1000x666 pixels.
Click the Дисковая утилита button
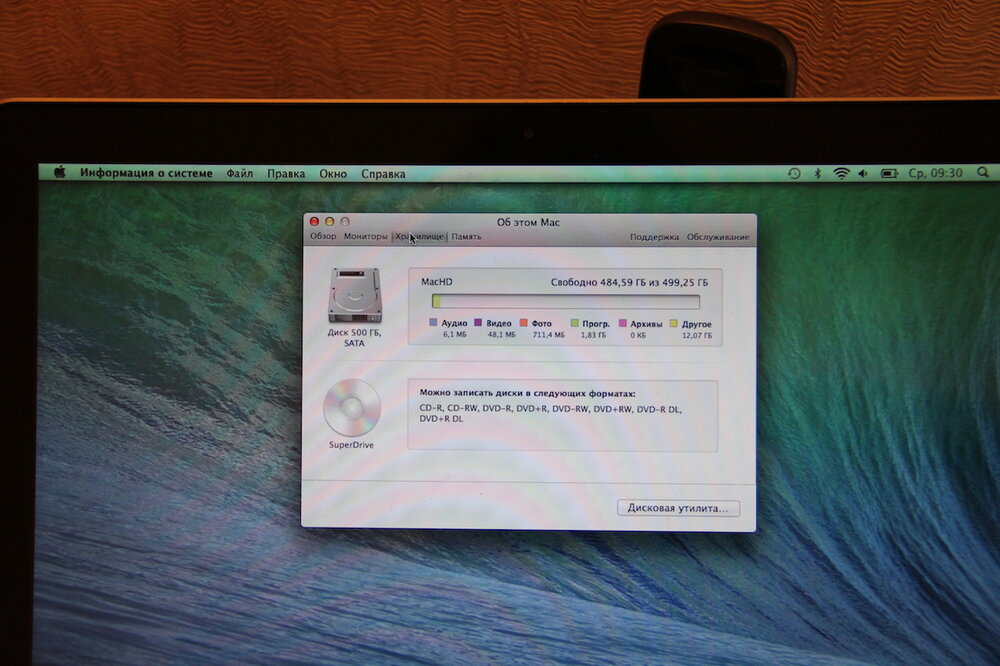click(x=678, y=508)
